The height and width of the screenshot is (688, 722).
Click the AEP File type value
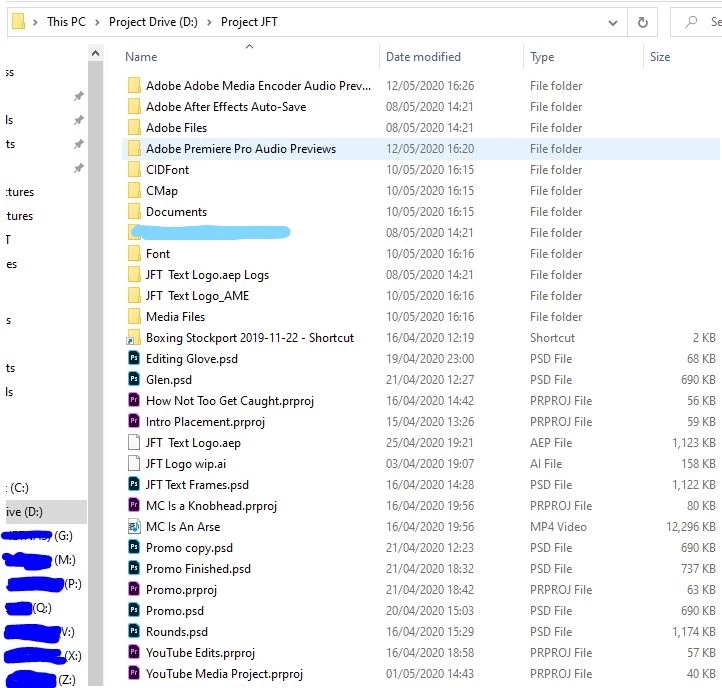coord(551,442)
